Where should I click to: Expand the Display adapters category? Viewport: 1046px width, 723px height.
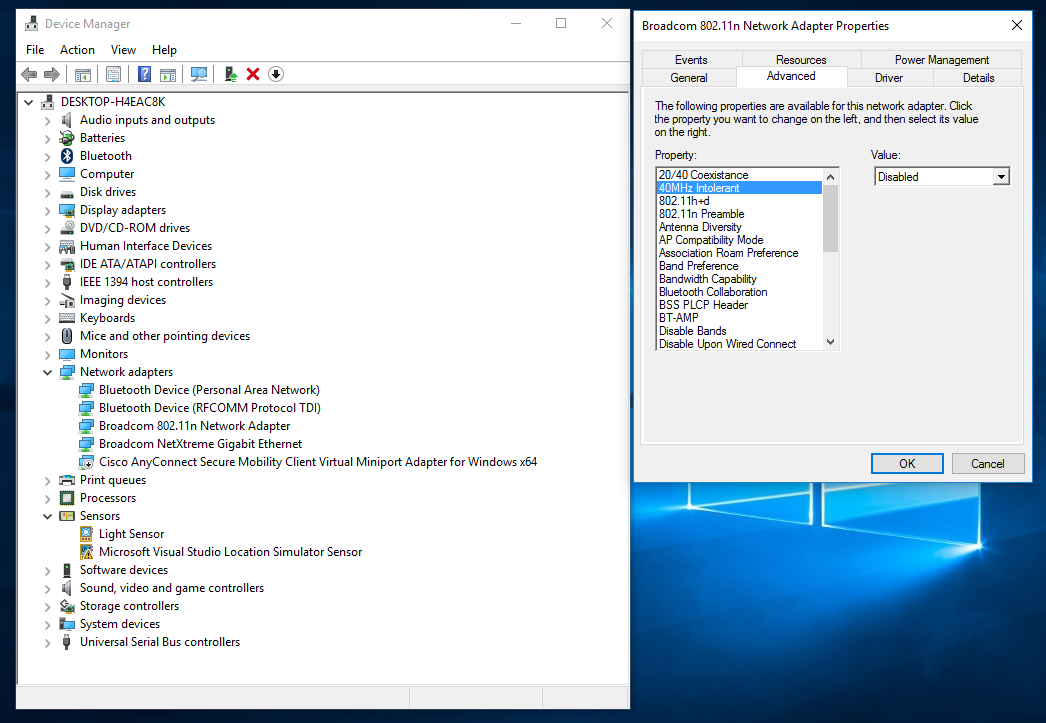(46, 209)
